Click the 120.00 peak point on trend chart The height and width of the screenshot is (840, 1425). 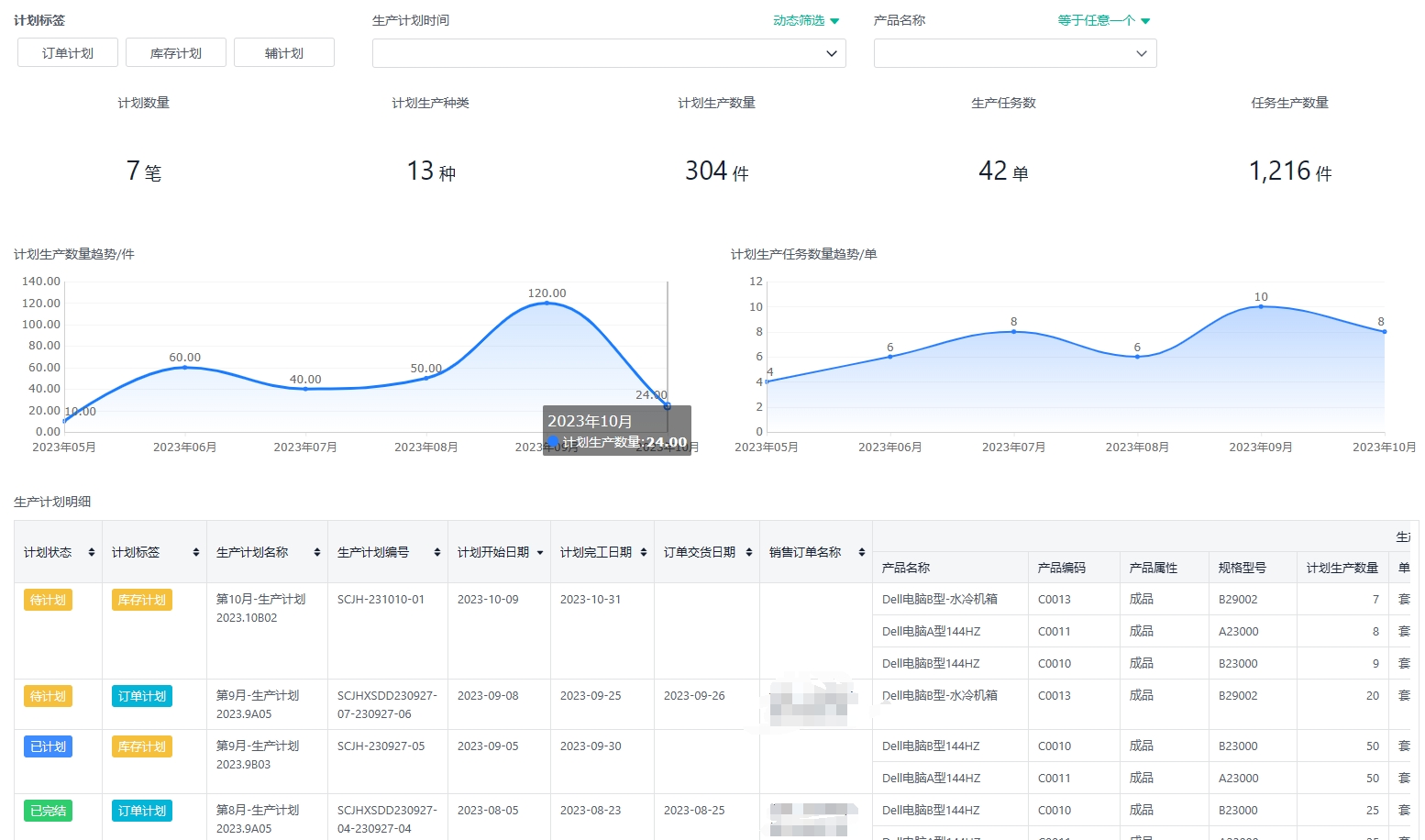click(547, 303)
